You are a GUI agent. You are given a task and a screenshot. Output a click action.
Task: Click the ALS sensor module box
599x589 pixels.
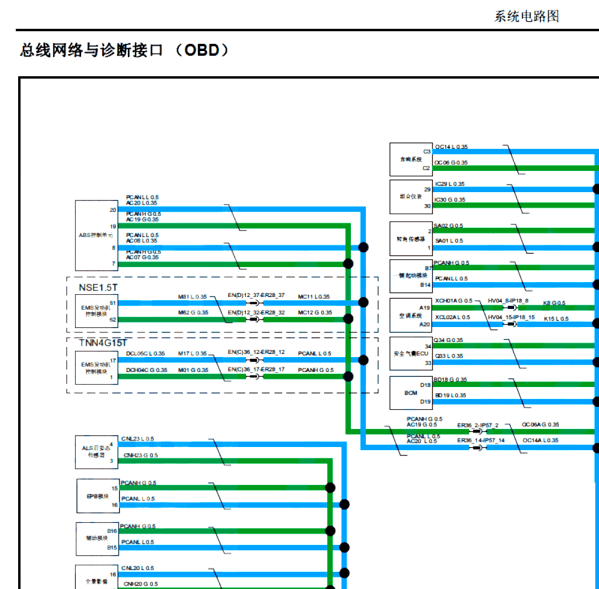(97, 452)
